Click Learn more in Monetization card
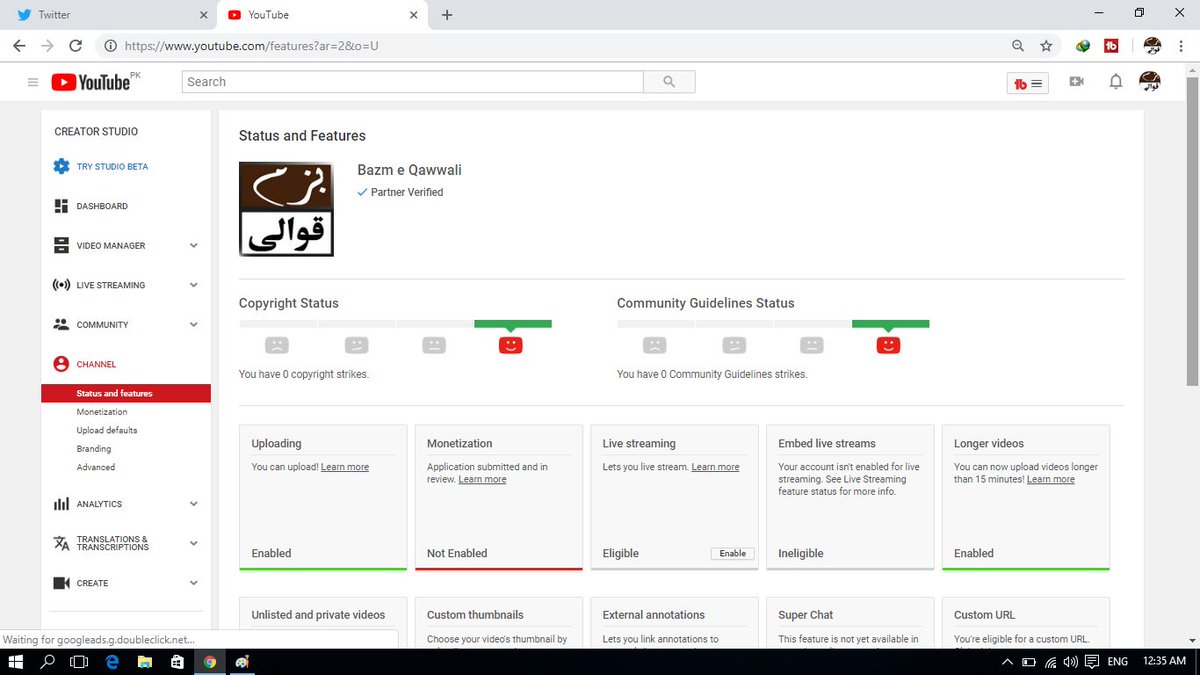The height and width of the screenshot is (675, 1200). pos(482,480)
